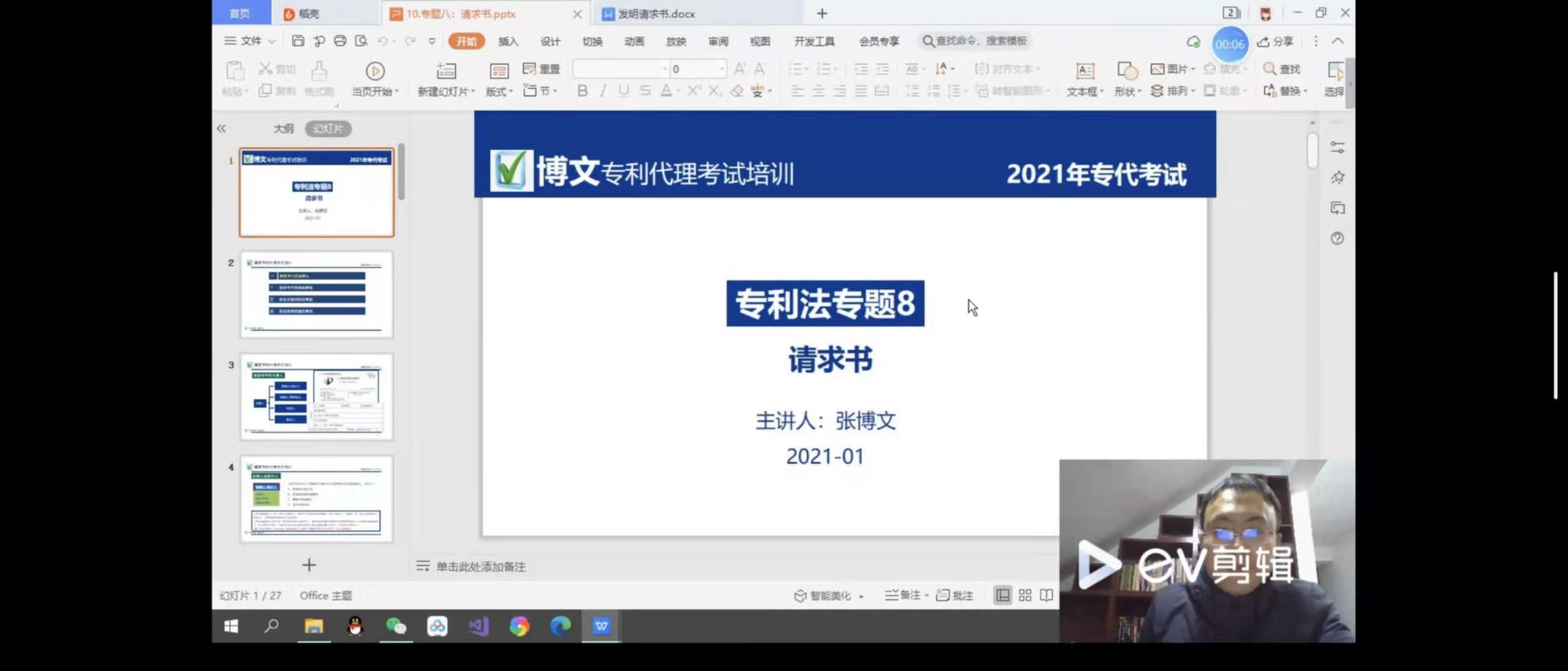Click 单击此处添加备注 notes area
The width and height of the screenshot is (1568, 671).
pyautogui.click(x=481, y=567)
